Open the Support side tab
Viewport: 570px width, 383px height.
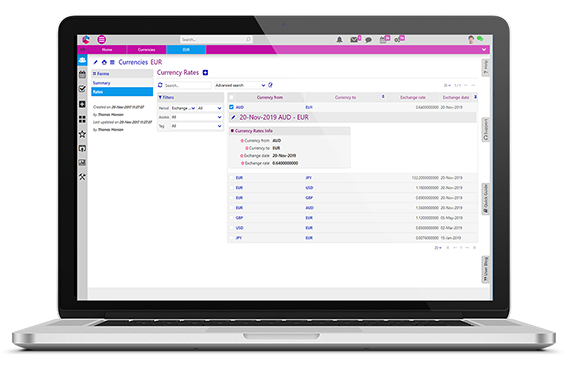(x=485, y=130)
